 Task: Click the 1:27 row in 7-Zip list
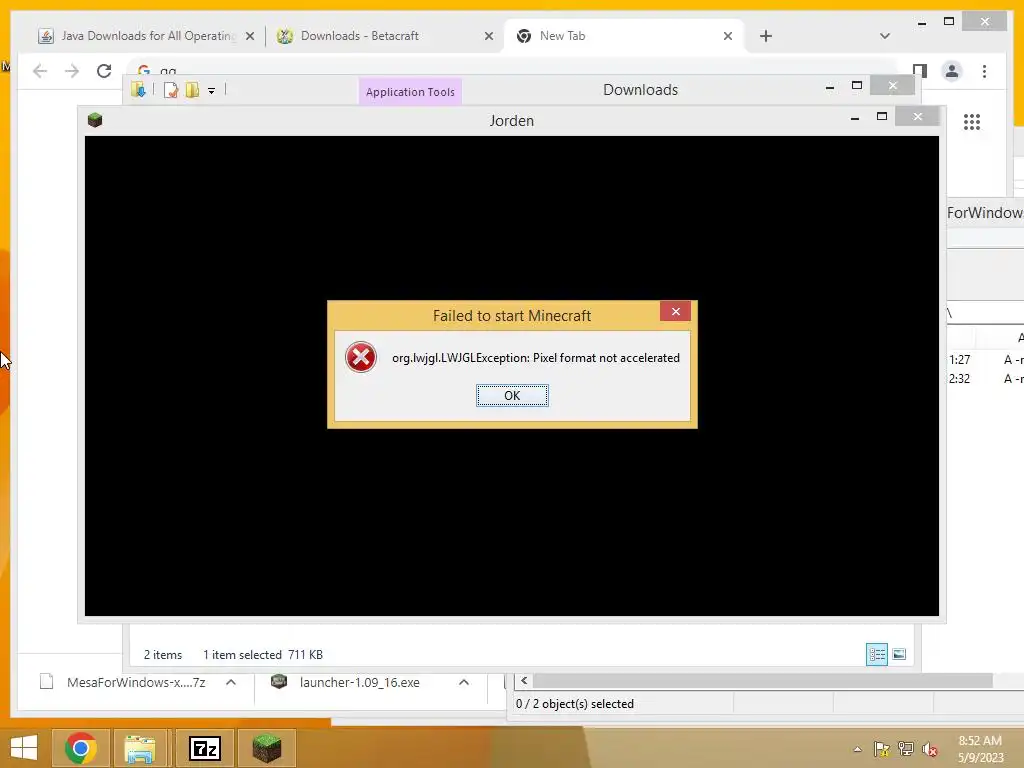985,360
